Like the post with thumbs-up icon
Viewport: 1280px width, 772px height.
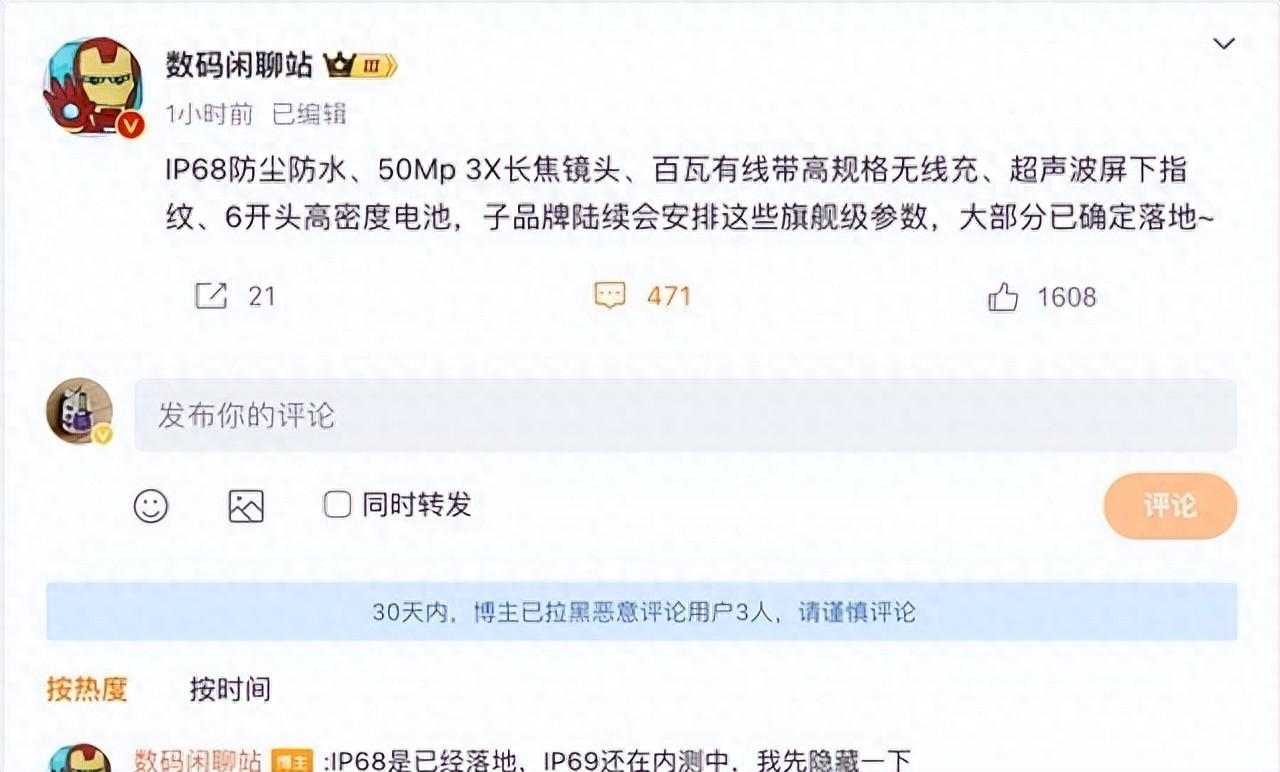tap(1002, 296)
